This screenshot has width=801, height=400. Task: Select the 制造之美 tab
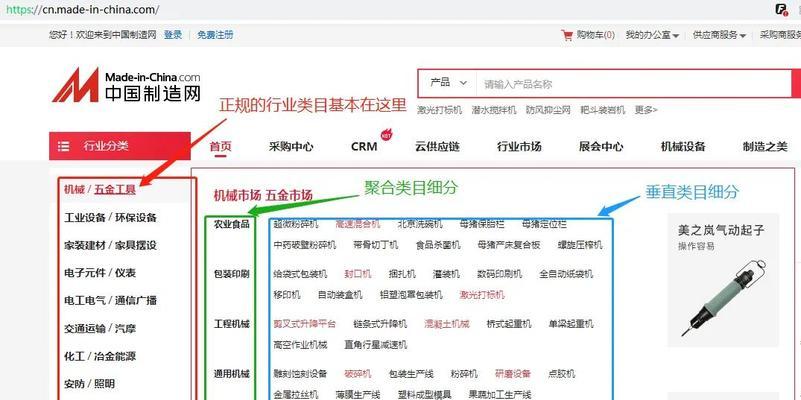[x=765, y=147]
